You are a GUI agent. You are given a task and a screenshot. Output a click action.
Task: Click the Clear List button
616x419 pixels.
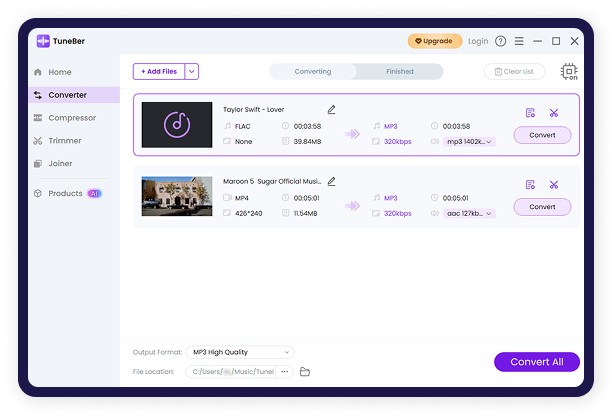point(514,71)
